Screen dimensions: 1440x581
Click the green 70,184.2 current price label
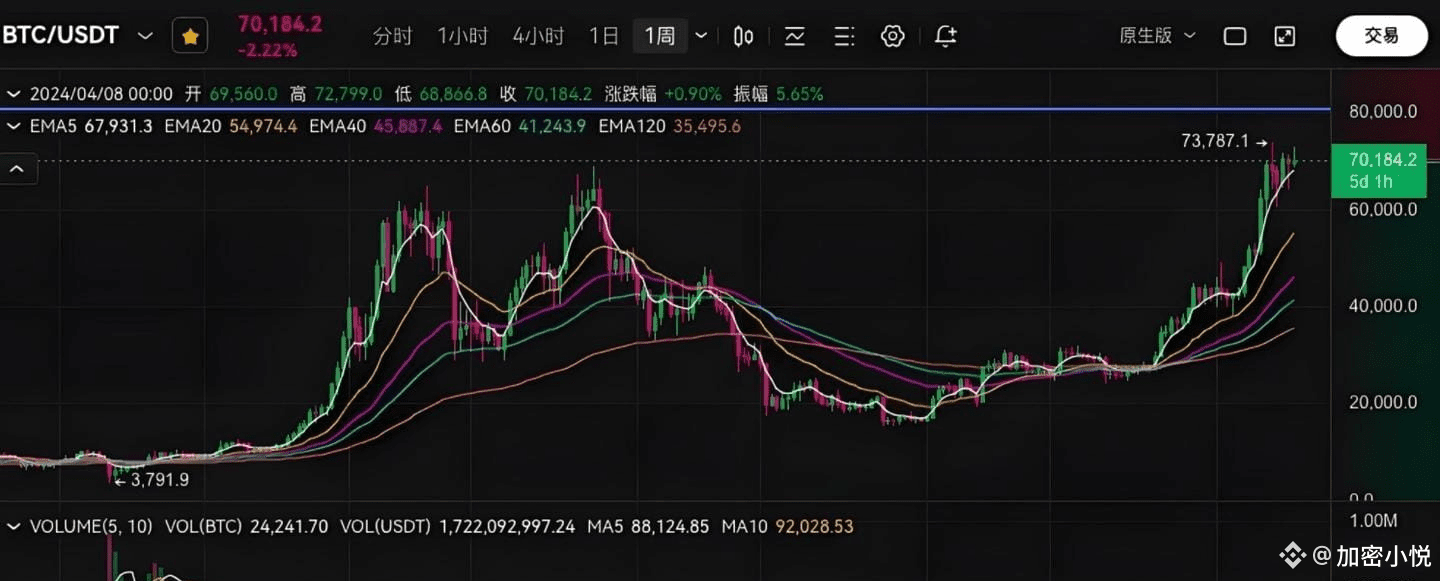(1379, 170)
